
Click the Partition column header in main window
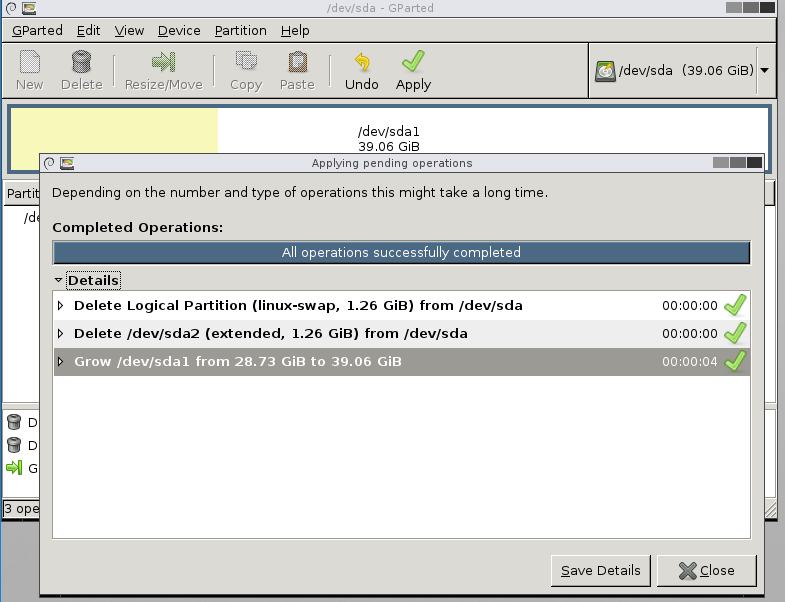point(23,193)
